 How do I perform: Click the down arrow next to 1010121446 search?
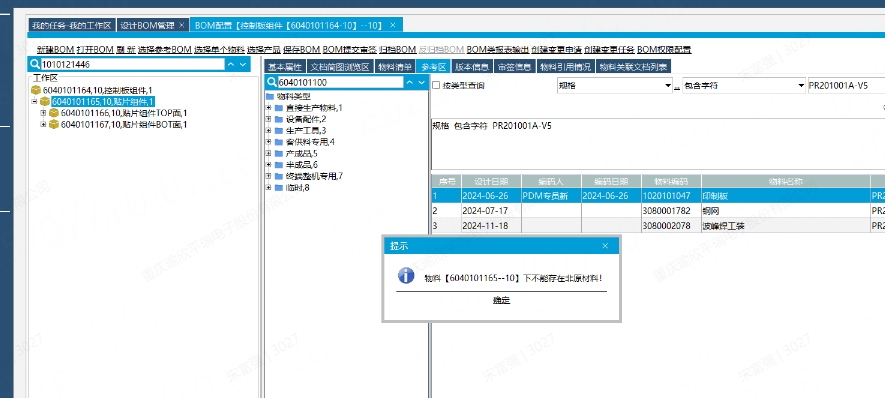click(243, 64)
